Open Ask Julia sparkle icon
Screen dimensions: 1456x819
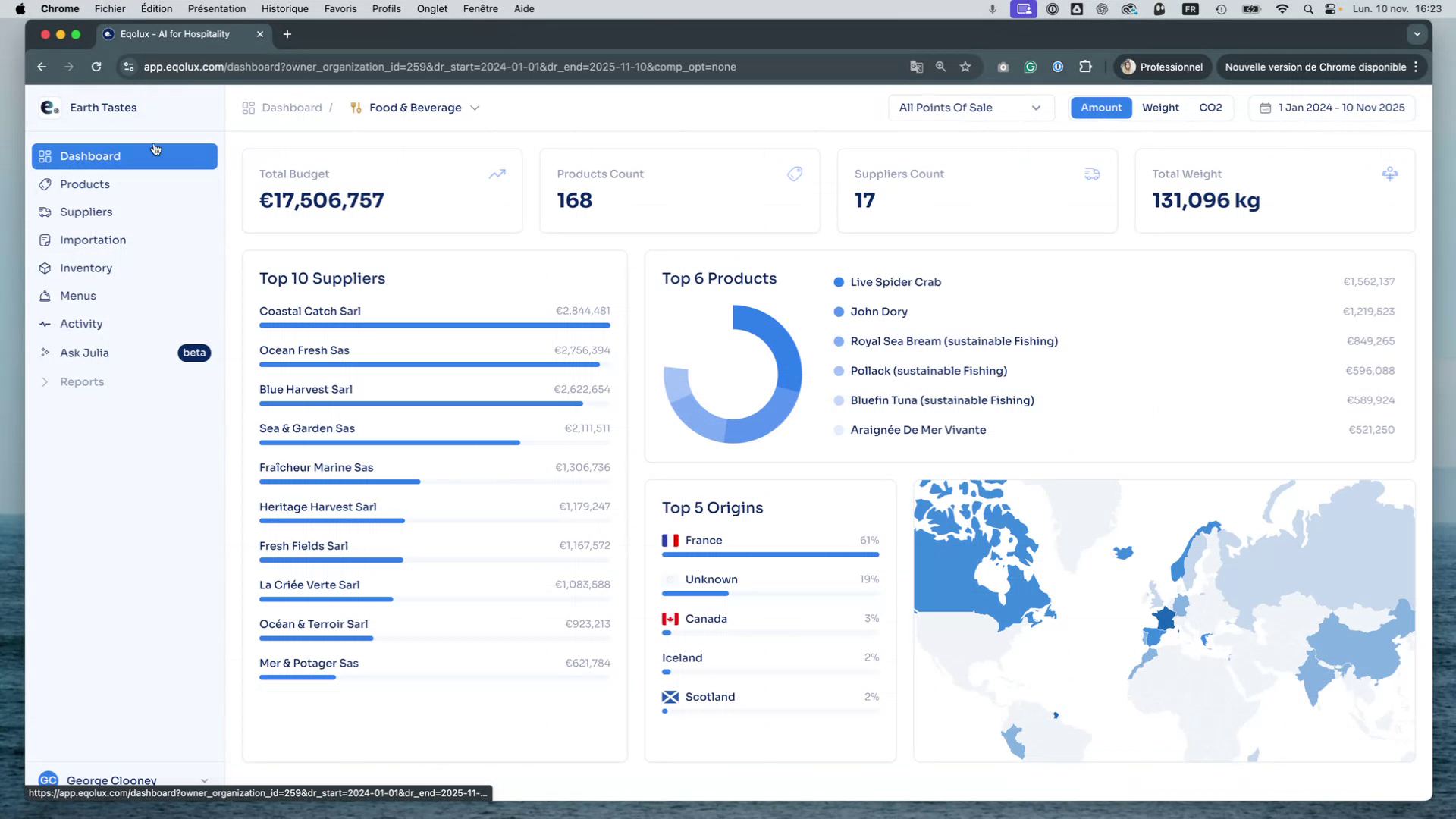pyautogui.click(x=45, y=353)
